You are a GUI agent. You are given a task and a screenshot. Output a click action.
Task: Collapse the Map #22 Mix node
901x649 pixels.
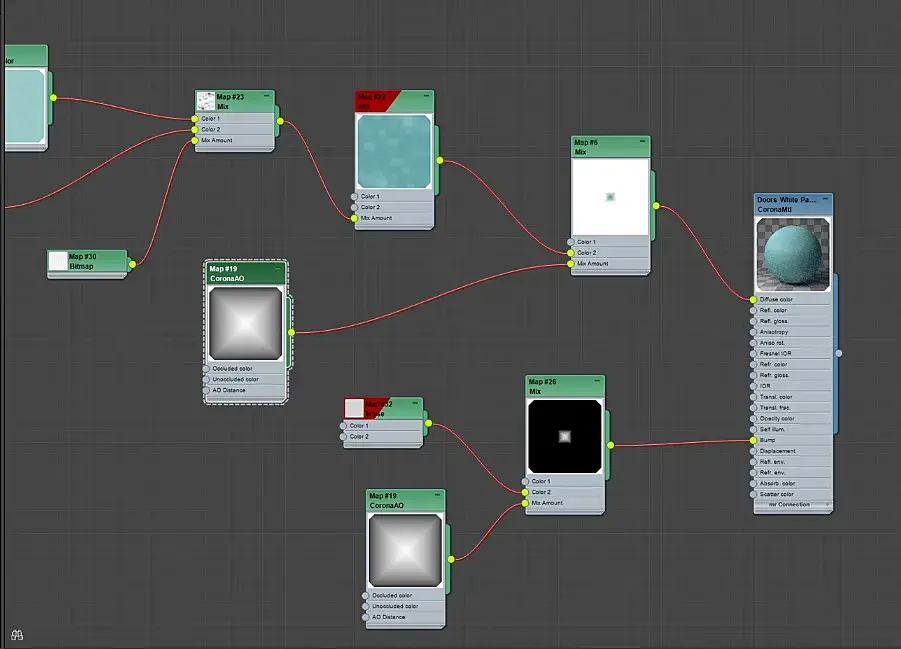pos(426,96)
